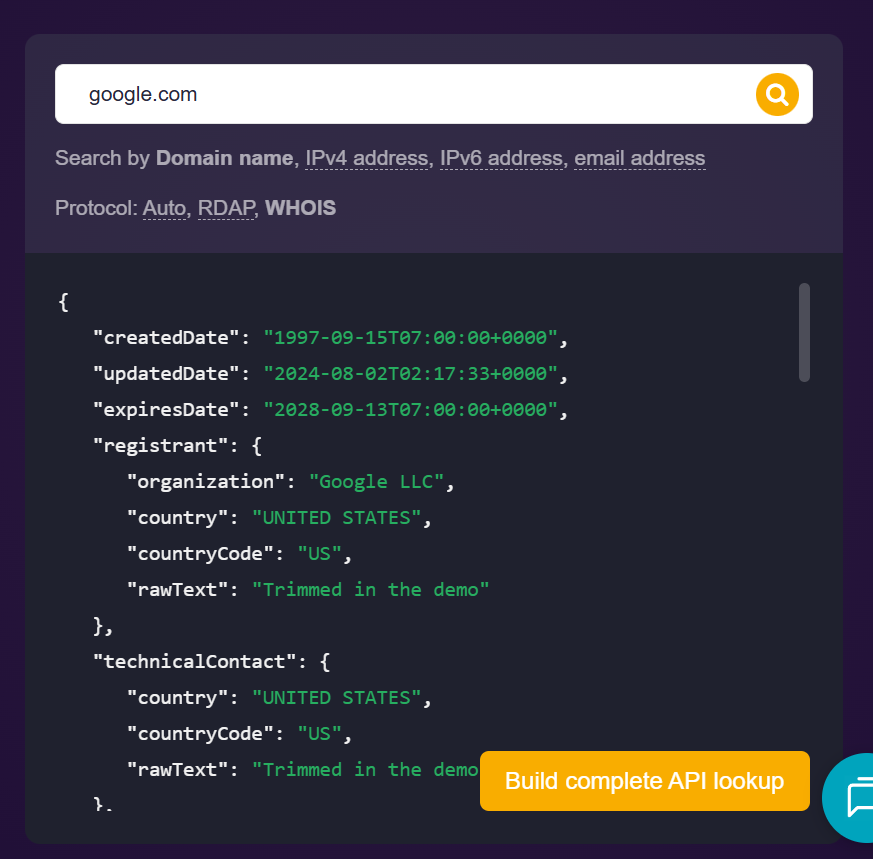Image resolution: width=873 pixels, height=859 pixels.
Task: Click the JSON result panel scrollbar
Action: [804, 332]
